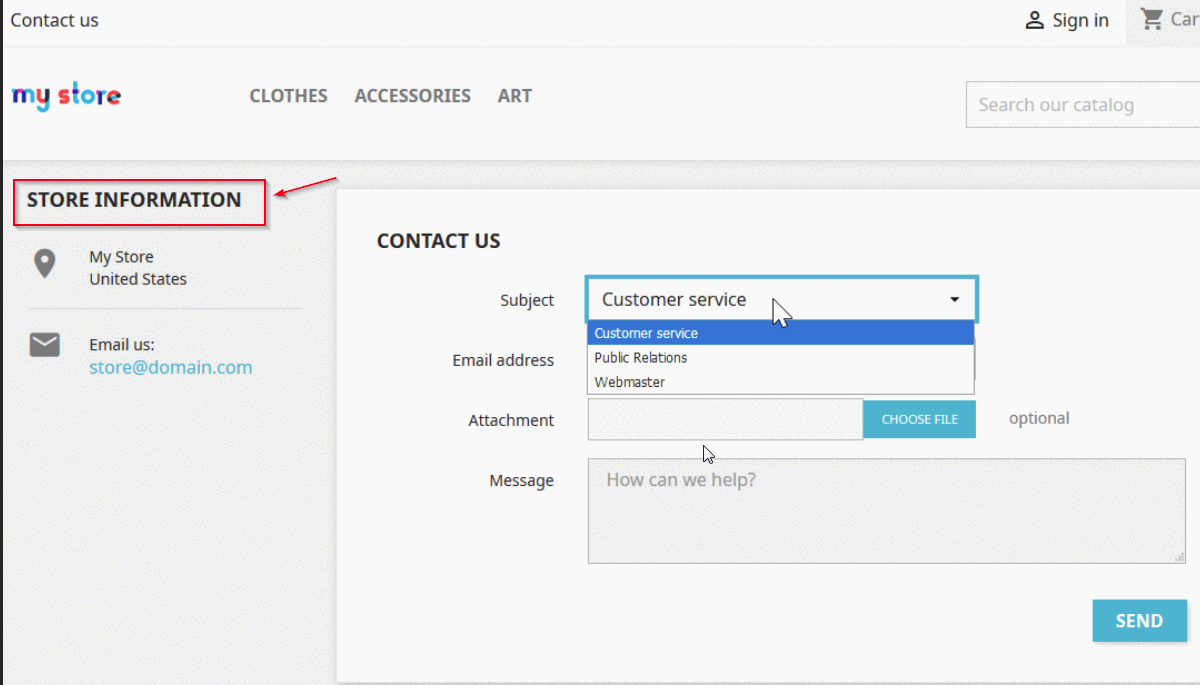The width and height of the screenshot is (1200, 685).
Task: Open the Clothes menu
Action: [288, 96]
